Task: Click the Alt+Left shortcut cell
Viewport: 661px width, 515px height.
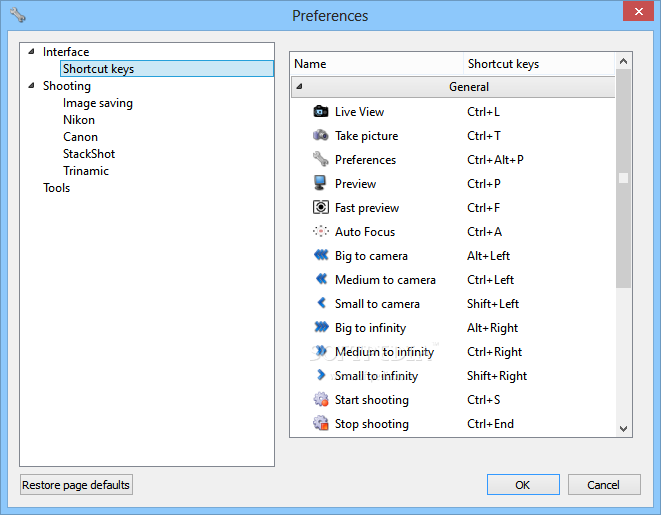Action: point(488,256)
